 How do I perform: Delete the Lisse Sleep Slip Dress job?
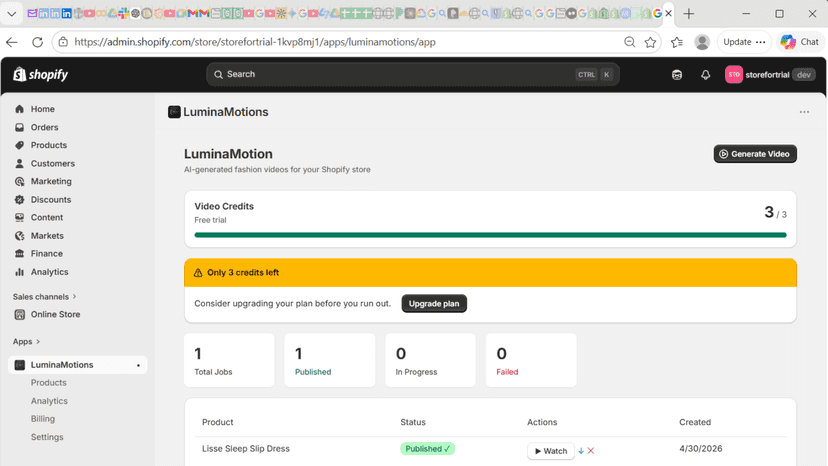591,451
